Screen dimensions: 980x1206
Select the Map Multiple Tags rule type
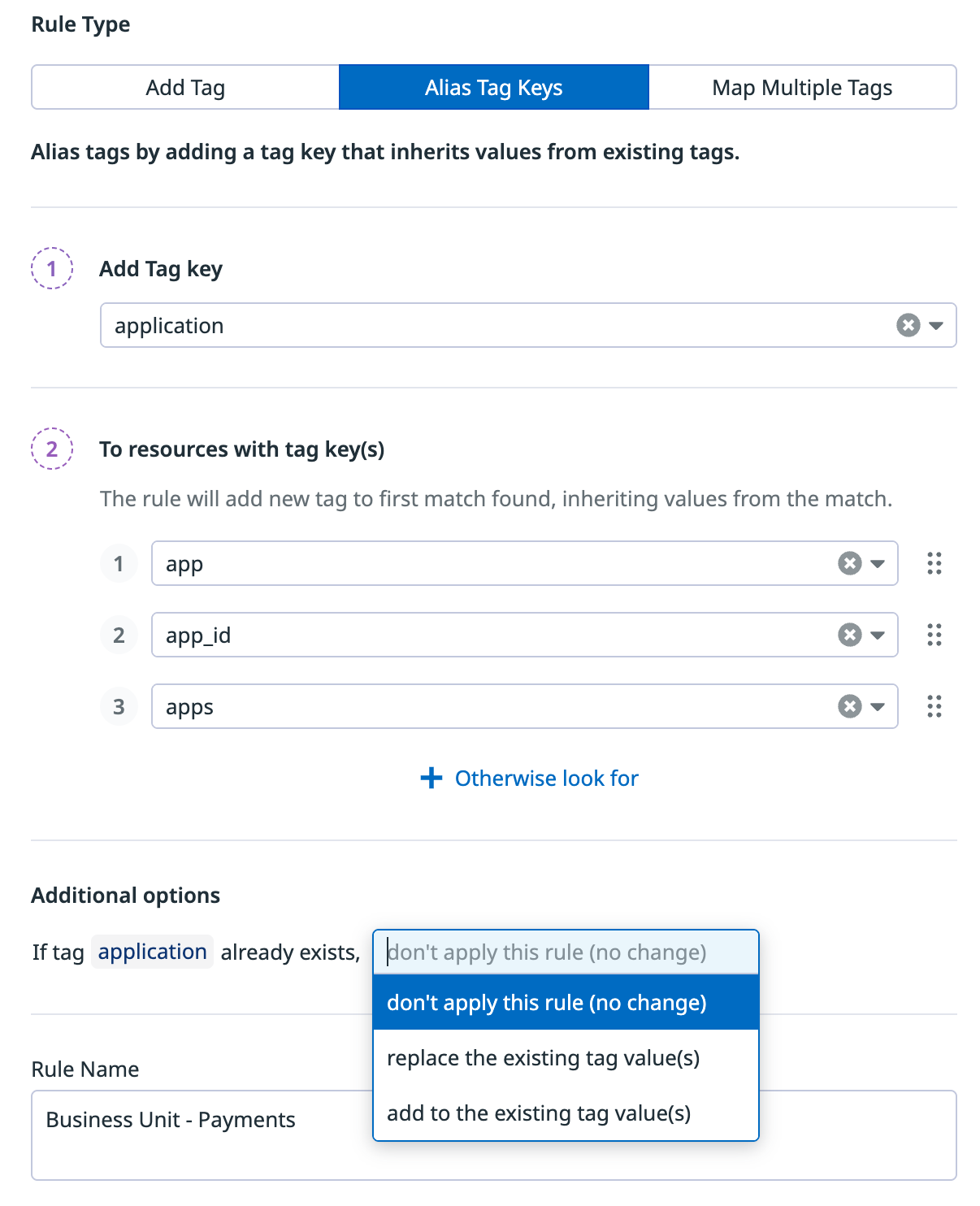[x=802, y=88]
